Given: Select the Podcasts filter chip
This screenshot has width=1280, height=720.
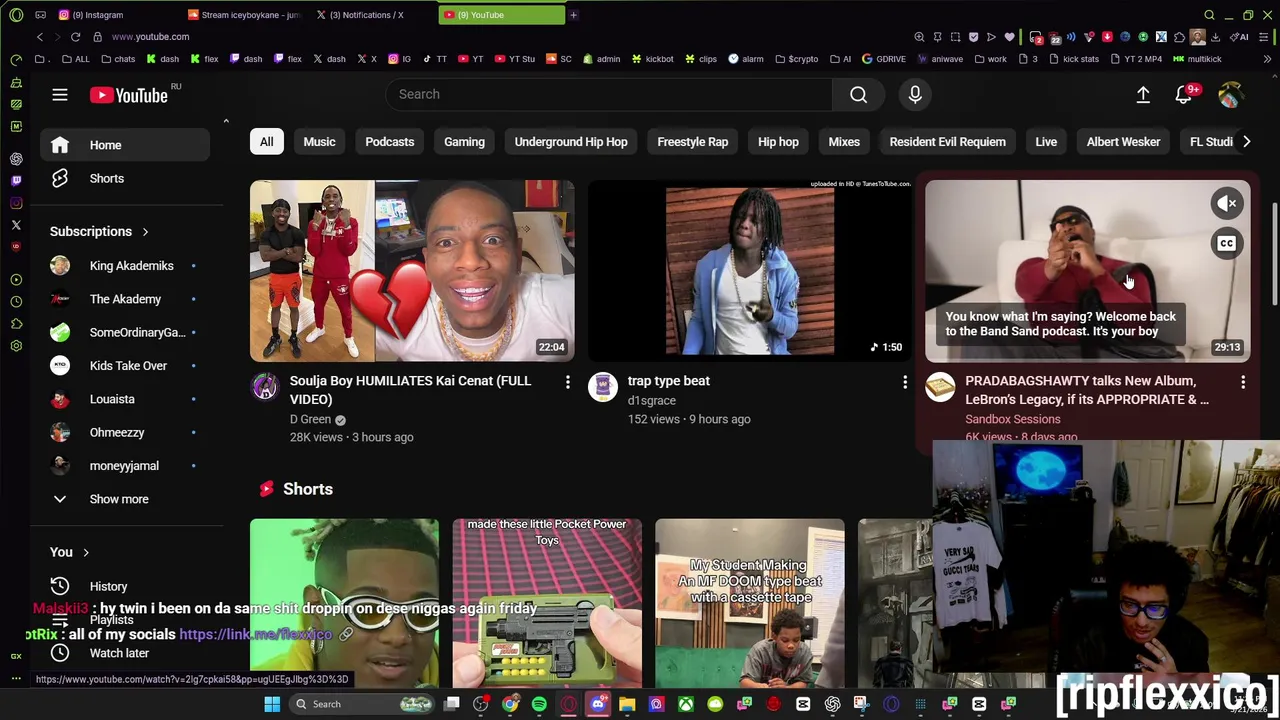Looking at the screenshot, I should click(389, 142).
